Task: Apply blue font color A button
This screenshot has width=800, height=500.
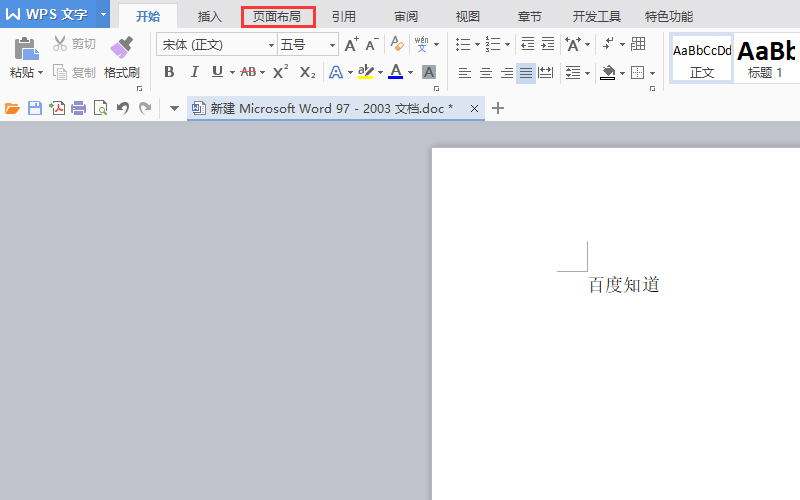Action: 395,72
